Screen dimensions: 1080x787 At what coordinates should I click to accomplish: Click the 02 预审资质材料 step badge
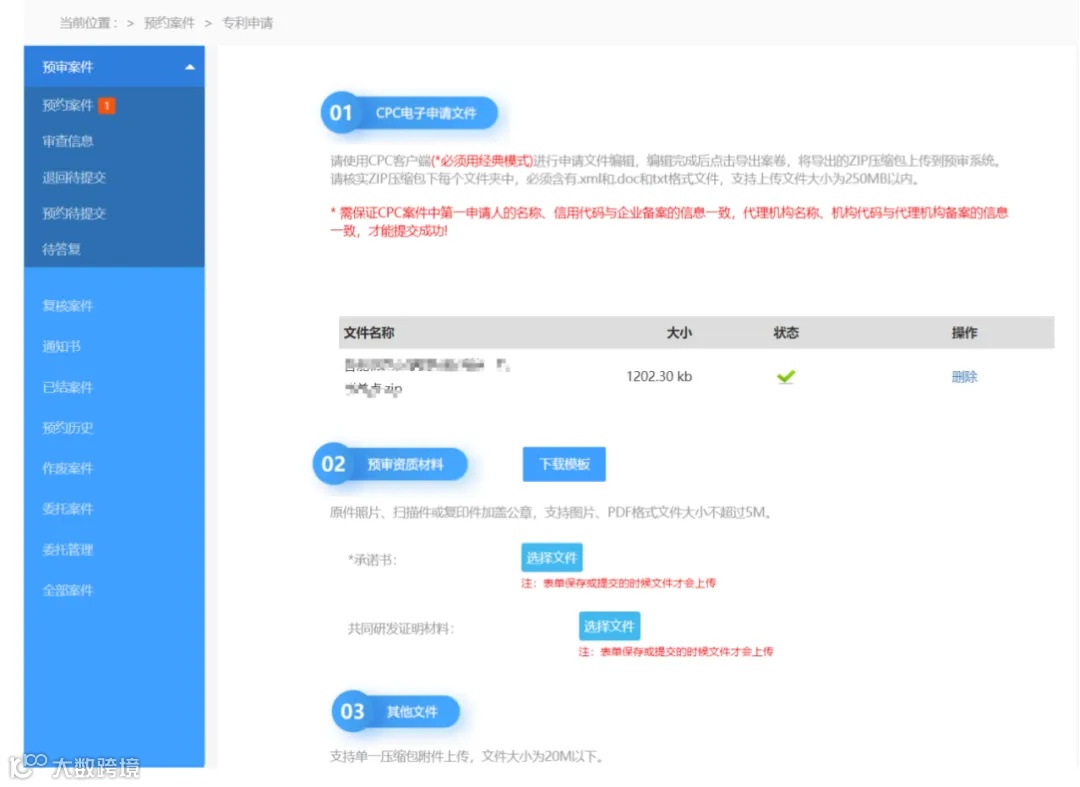pyautogui.click(x=391, y=464)
